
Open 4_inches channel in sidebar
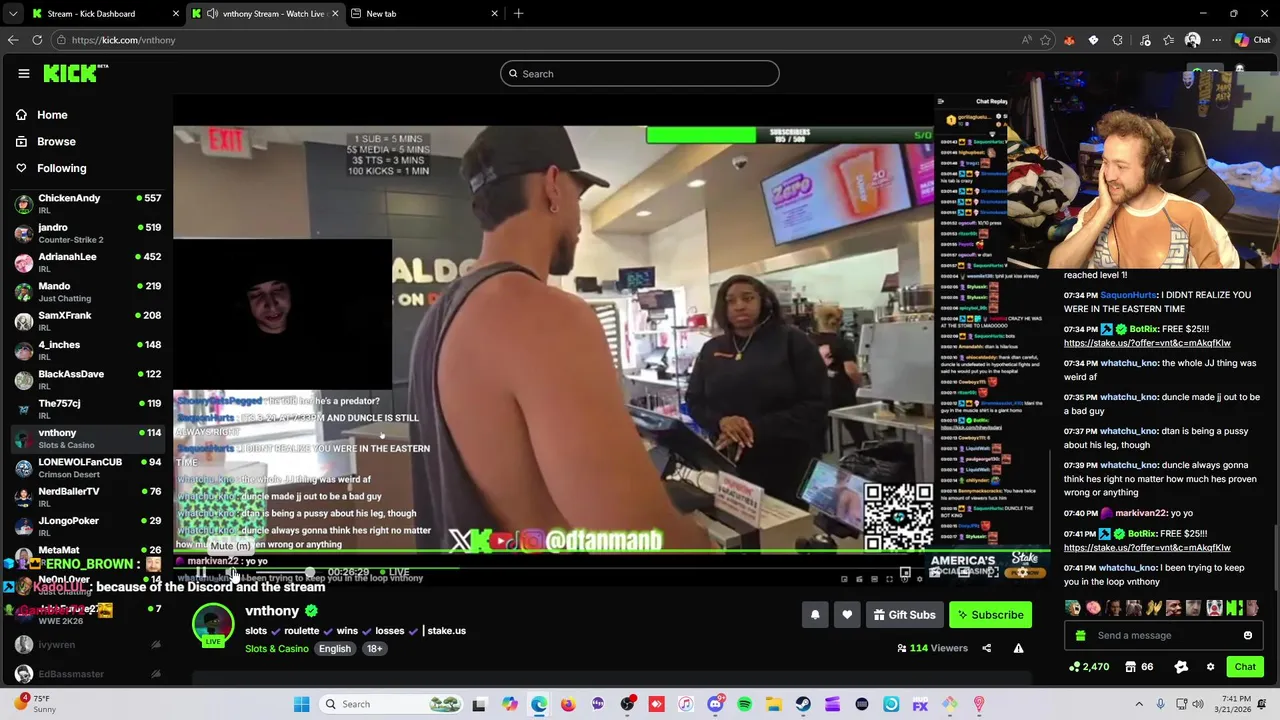(x=88, y=350)
